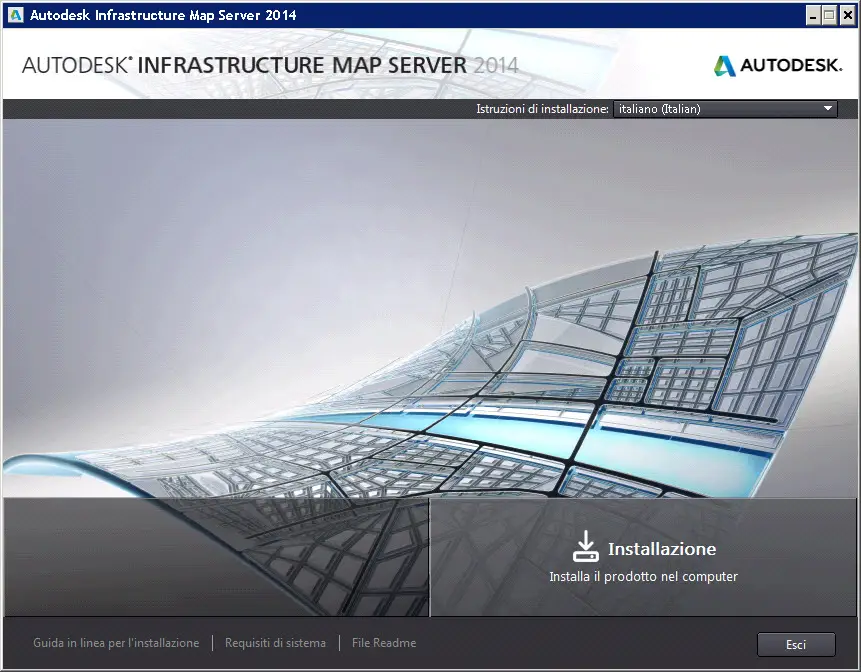This screenshot has height=672, width=861.
Task: Click the Infrastructure Map Server 2014 product title
Action: 270,65
